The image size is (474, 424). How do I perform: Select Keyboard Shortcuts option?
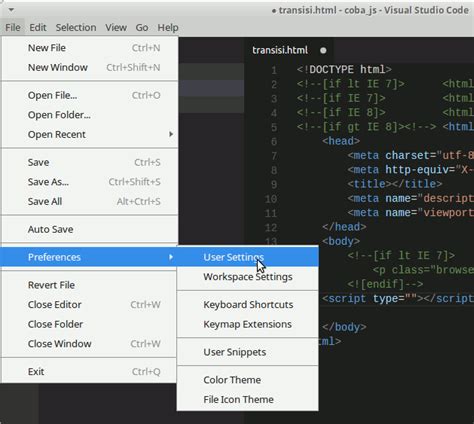(248, 305)
